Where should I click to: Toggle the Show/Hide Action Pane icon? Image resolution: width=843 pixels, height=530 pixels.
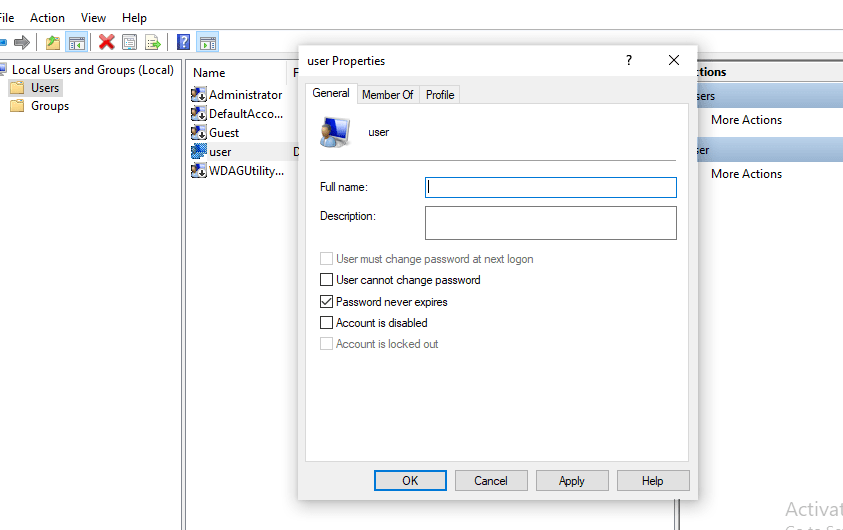[208, 42]
